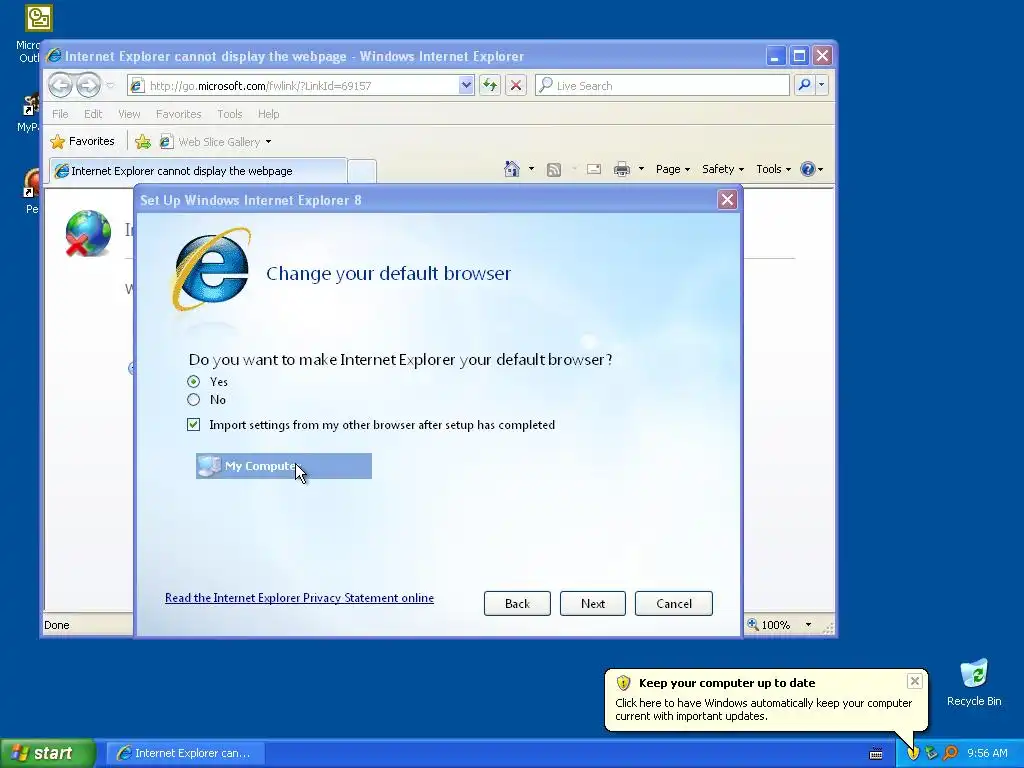The image size is (1024, 768).
Task: Select the Yes radio button
Action: click(x=193, y=381)
